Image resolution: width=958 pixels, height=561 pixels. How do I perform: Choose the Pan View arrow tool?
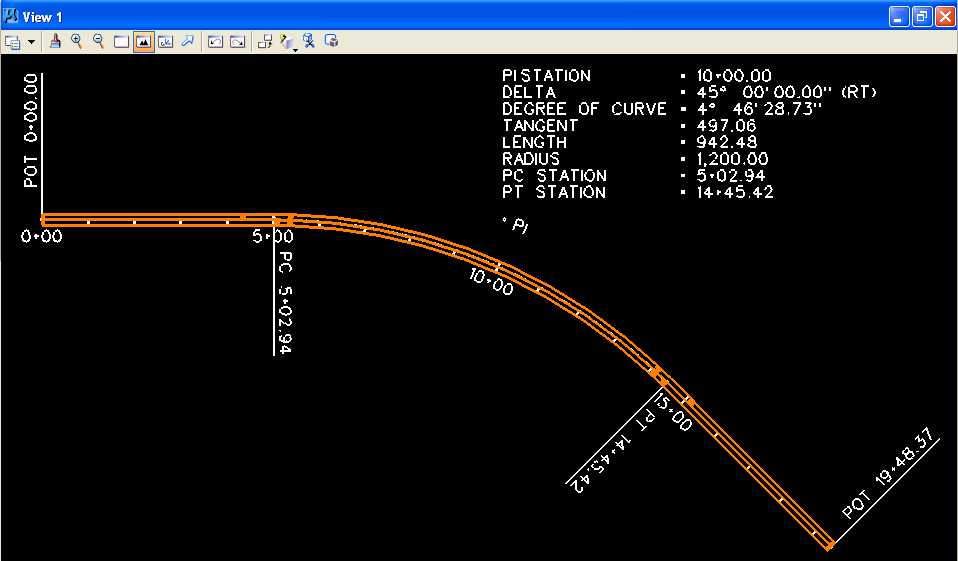187,42
